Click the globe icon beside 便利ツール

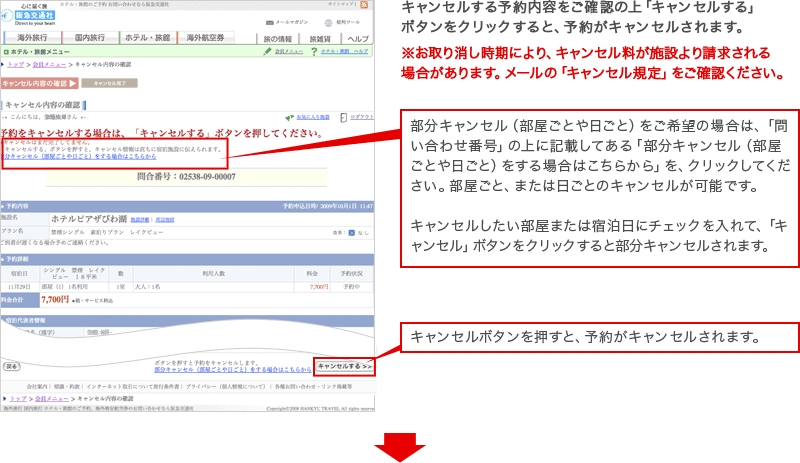[328, 22]
